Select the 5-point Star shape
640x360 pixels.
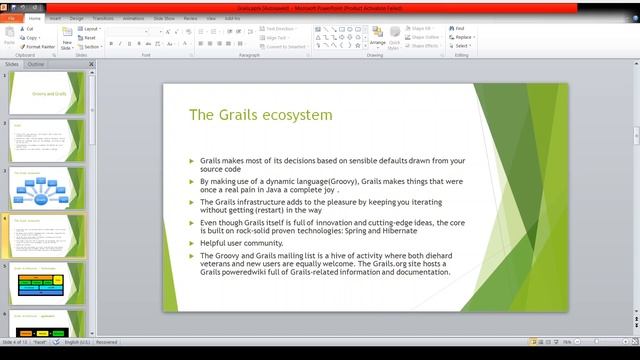click(358, 45)
